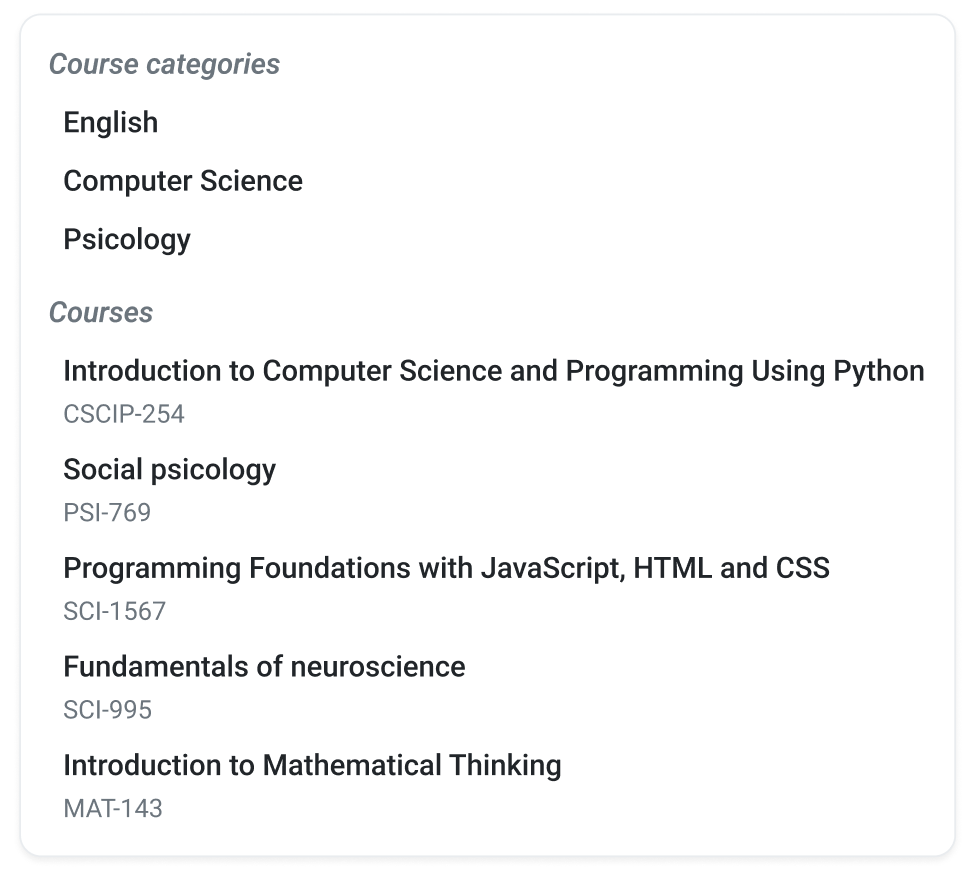Select the JavaScript, HTML and CSS course result
The width and height of the screenshot is (978, 876).
447,568
